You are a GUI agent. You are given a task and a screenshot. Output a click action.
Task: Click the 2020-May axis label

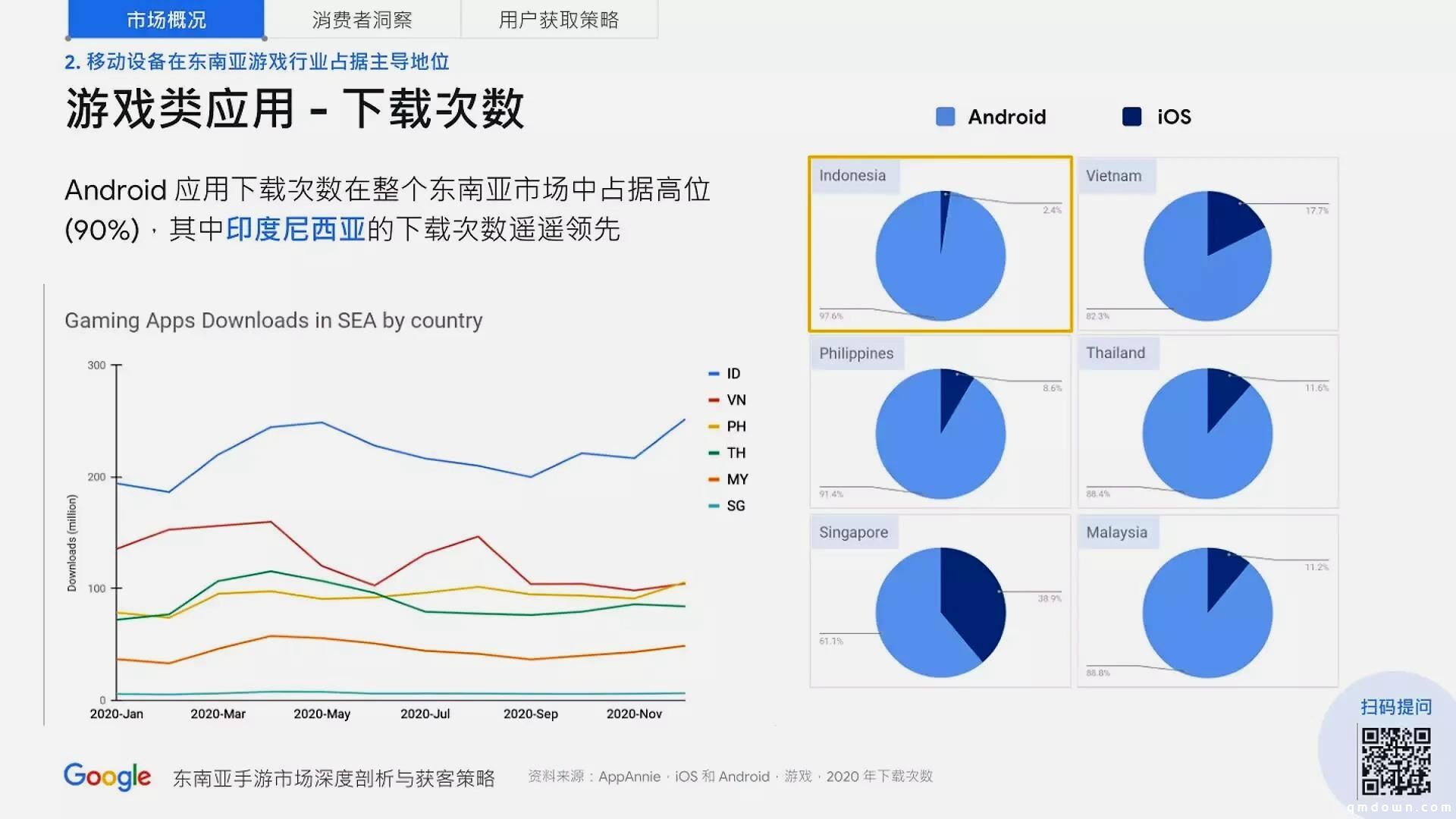(x=322, y=714)
